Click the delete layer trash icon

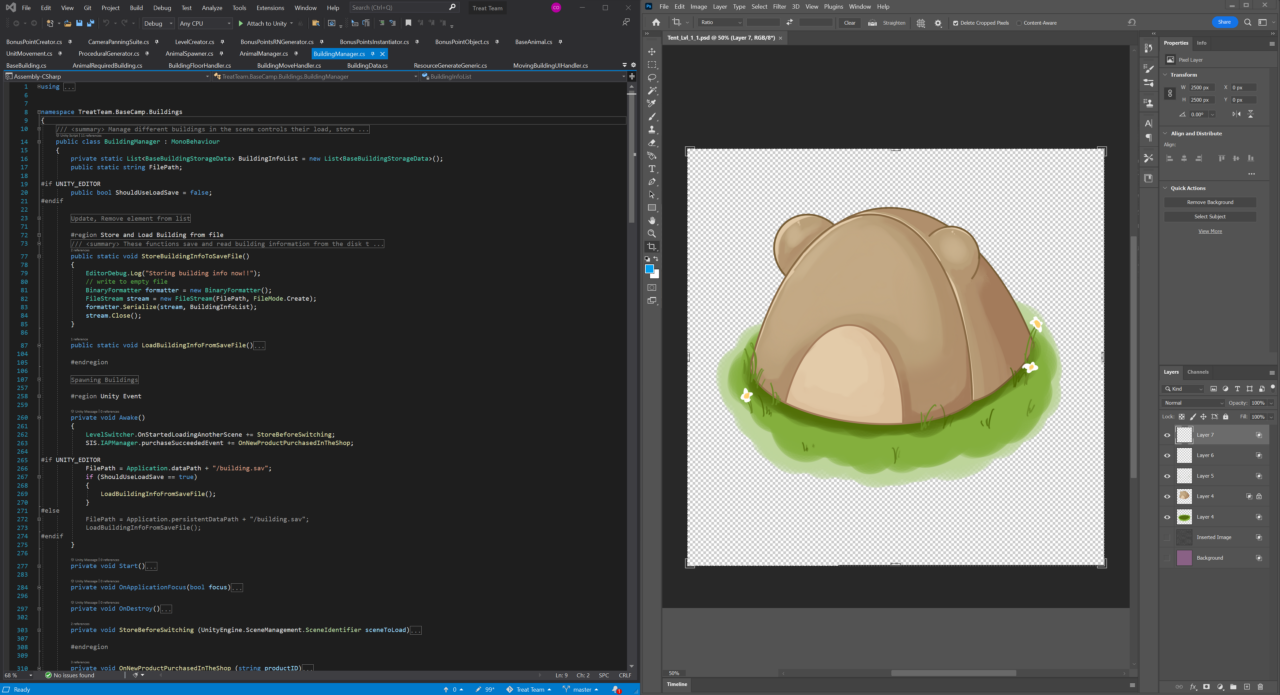pyautogui.click(x=1262, y=687)
